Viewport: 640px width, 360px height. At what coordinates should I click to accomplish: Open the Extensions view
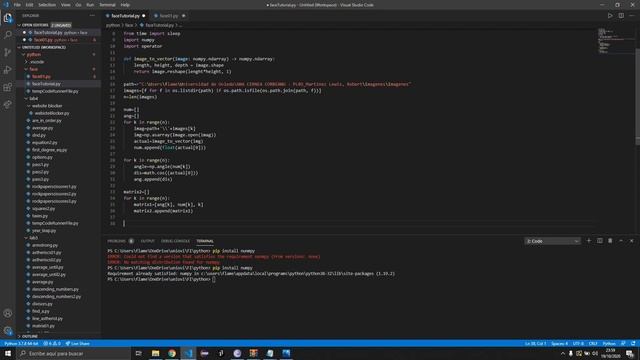point(8,87)
